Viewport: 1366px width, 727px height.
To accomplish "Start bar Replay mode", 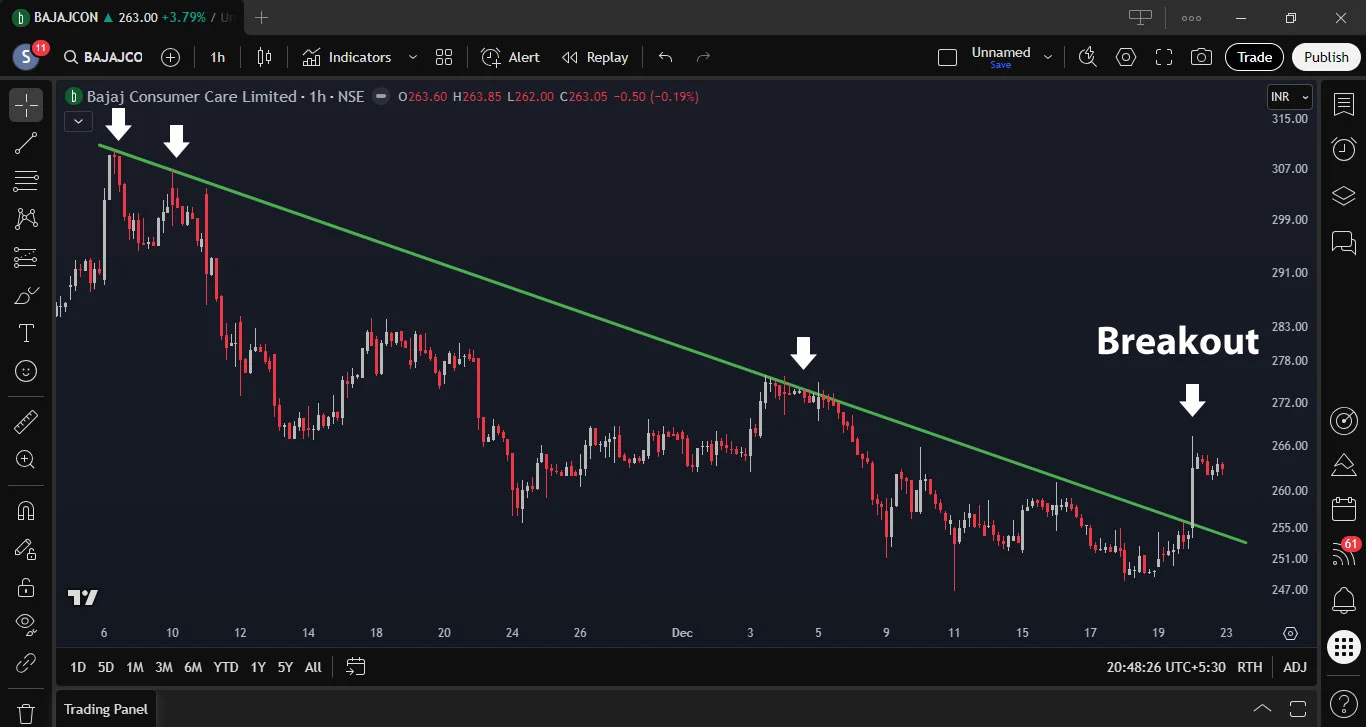I will pyautogui.click(x=595, y=57).
